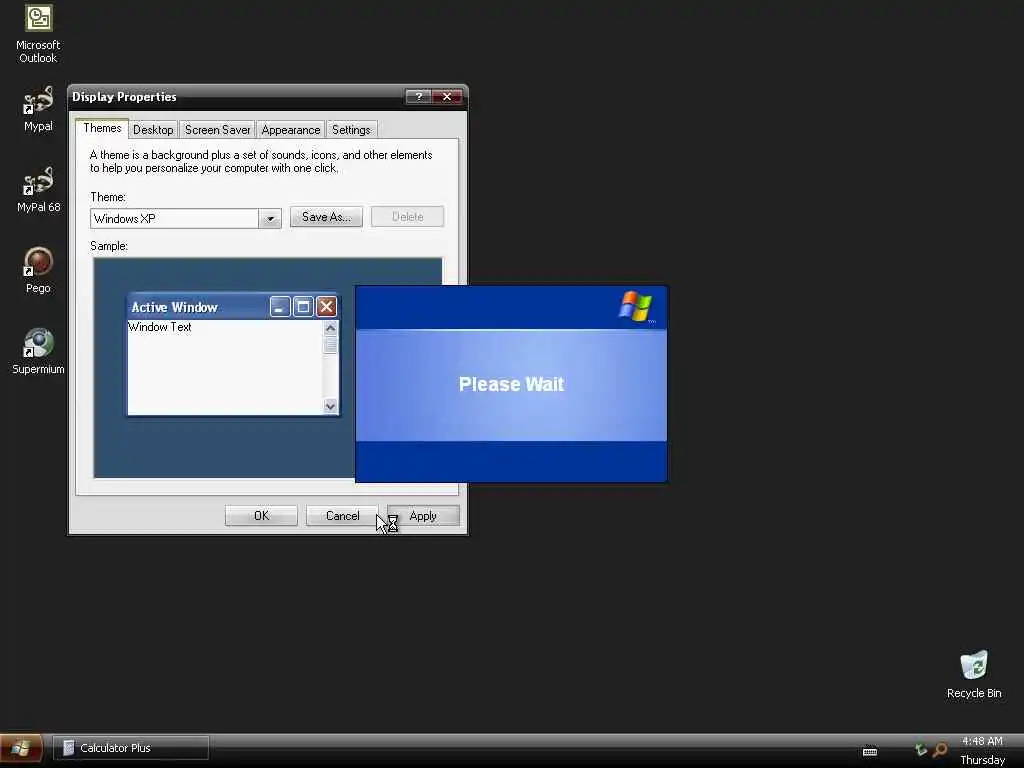This screenshot has width=1024, height=768.
Task: Click the Active Window sample title bar
Action: tap(232, 307)
